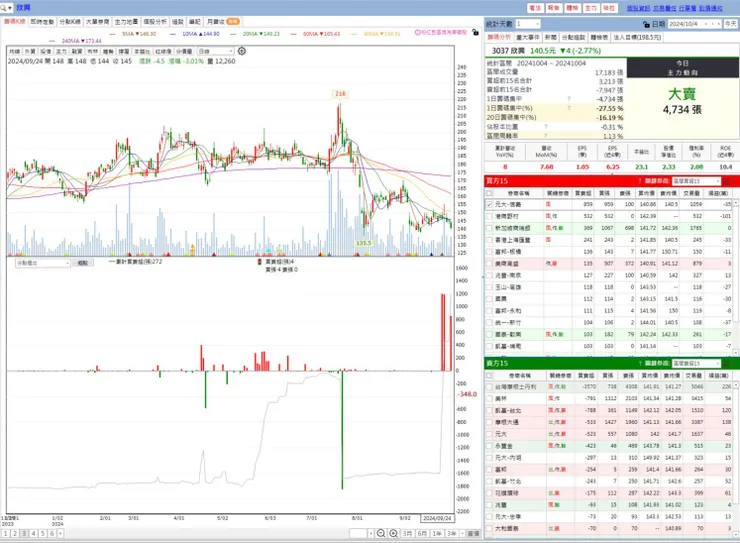
Task: Click the 買賣超 column header in 買方15
Action: pyautogui.click(x=583, y=193)
